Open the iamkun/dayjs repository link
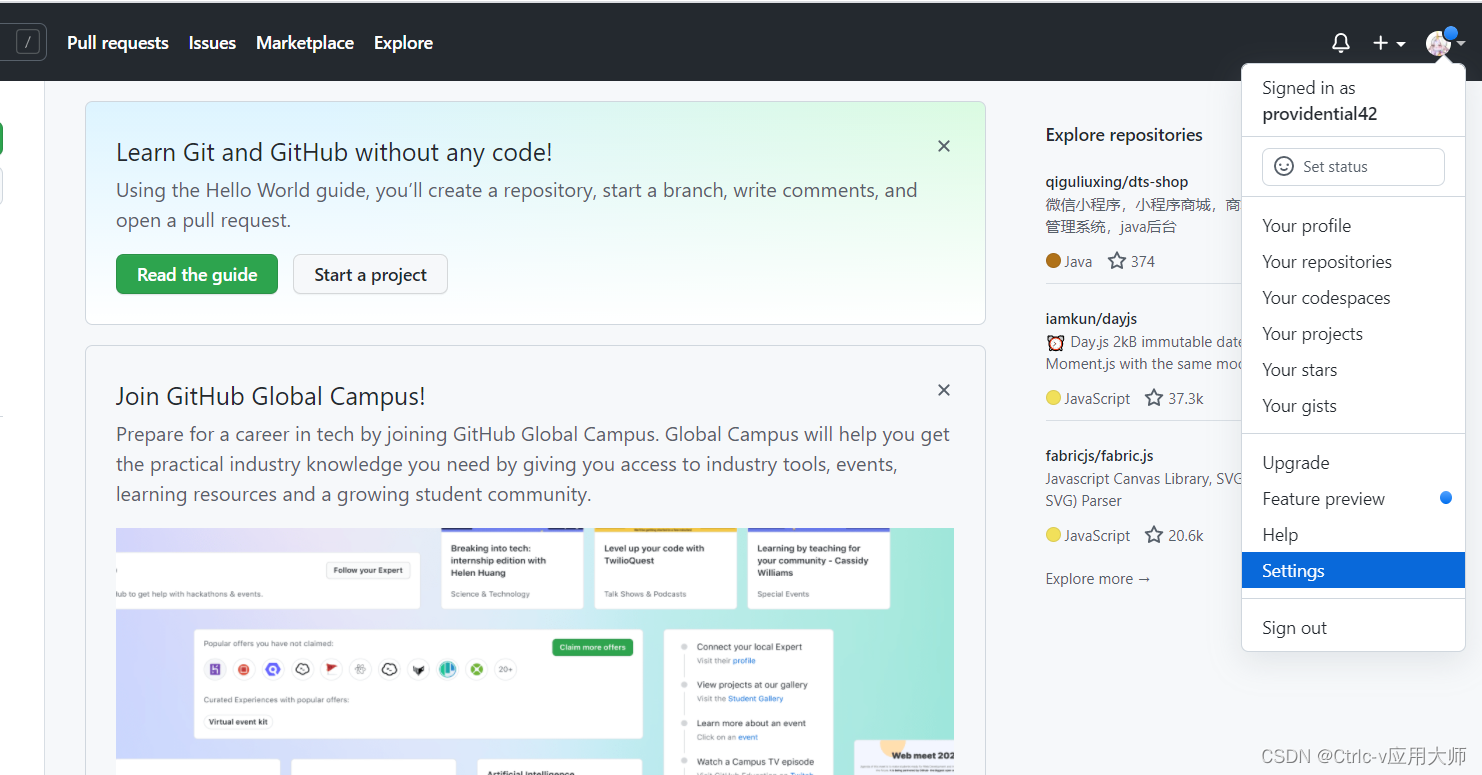1482x775 pixels. click(1091, 319)
